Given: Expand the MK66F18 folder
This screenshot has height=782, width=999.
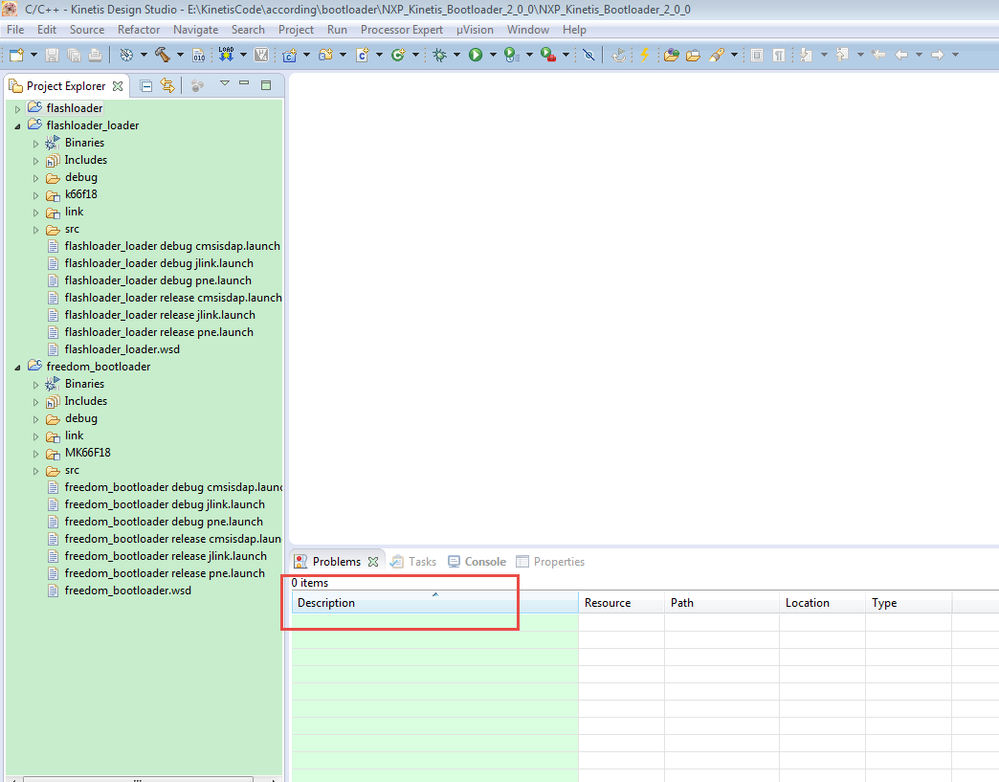Looking at the screenshot, I should coord(36,454).
